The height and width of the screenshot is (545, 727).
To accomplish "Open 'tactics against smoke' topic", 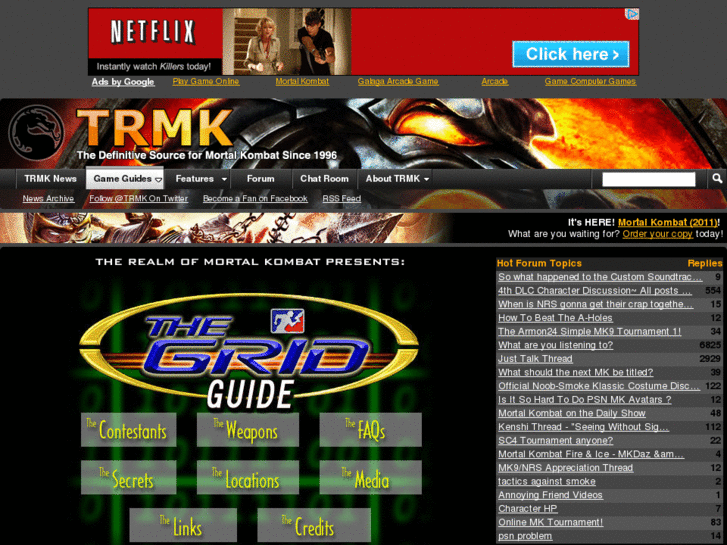I will click(x=547, y=481).
